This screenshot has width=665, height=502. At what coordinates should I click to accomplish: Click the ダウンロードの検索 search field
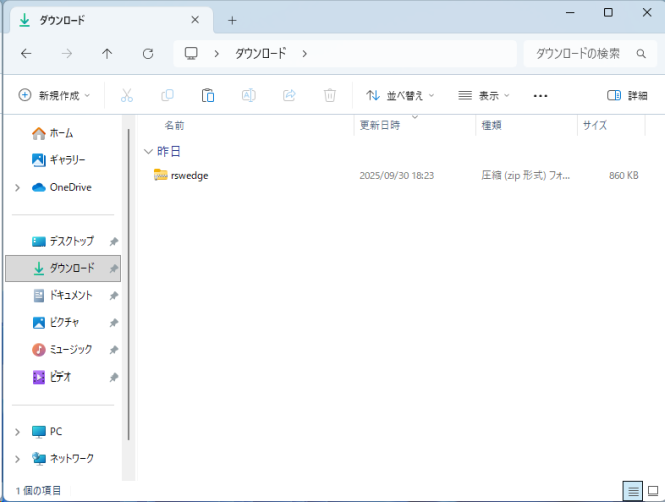(x=578, y=53)
